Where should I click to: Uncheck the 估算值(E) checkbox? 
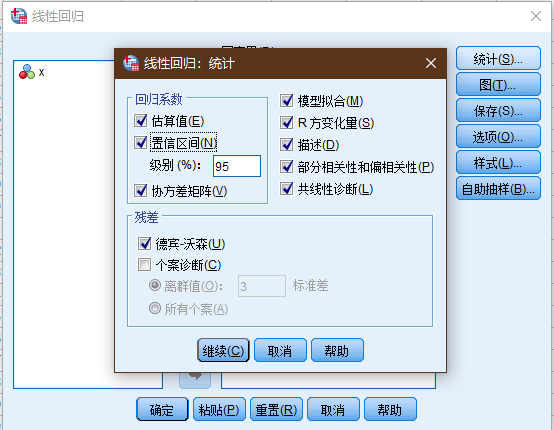click(x=141, y=120)
